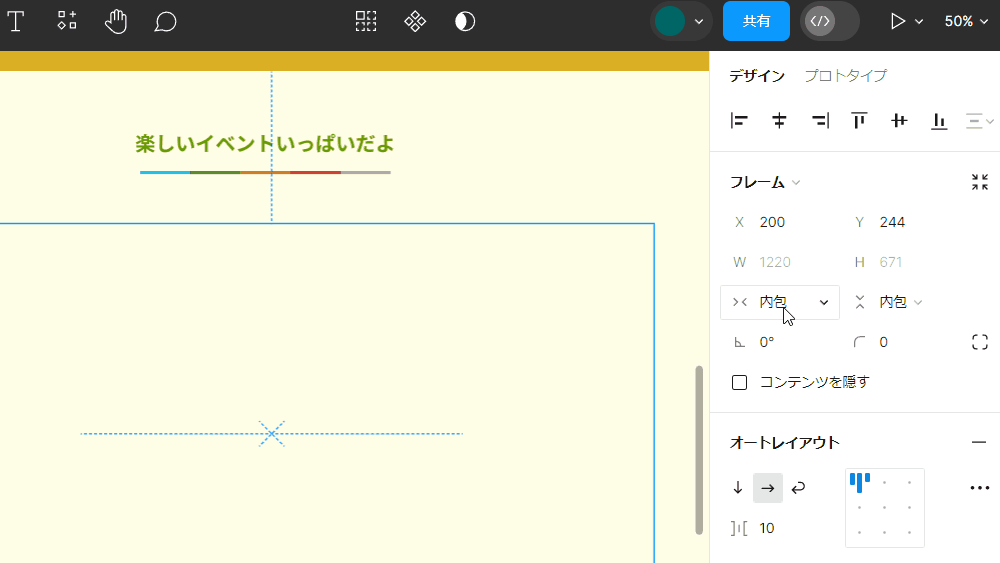Click the independent corners icon
1000x563 pixels.
coord(980,342)
